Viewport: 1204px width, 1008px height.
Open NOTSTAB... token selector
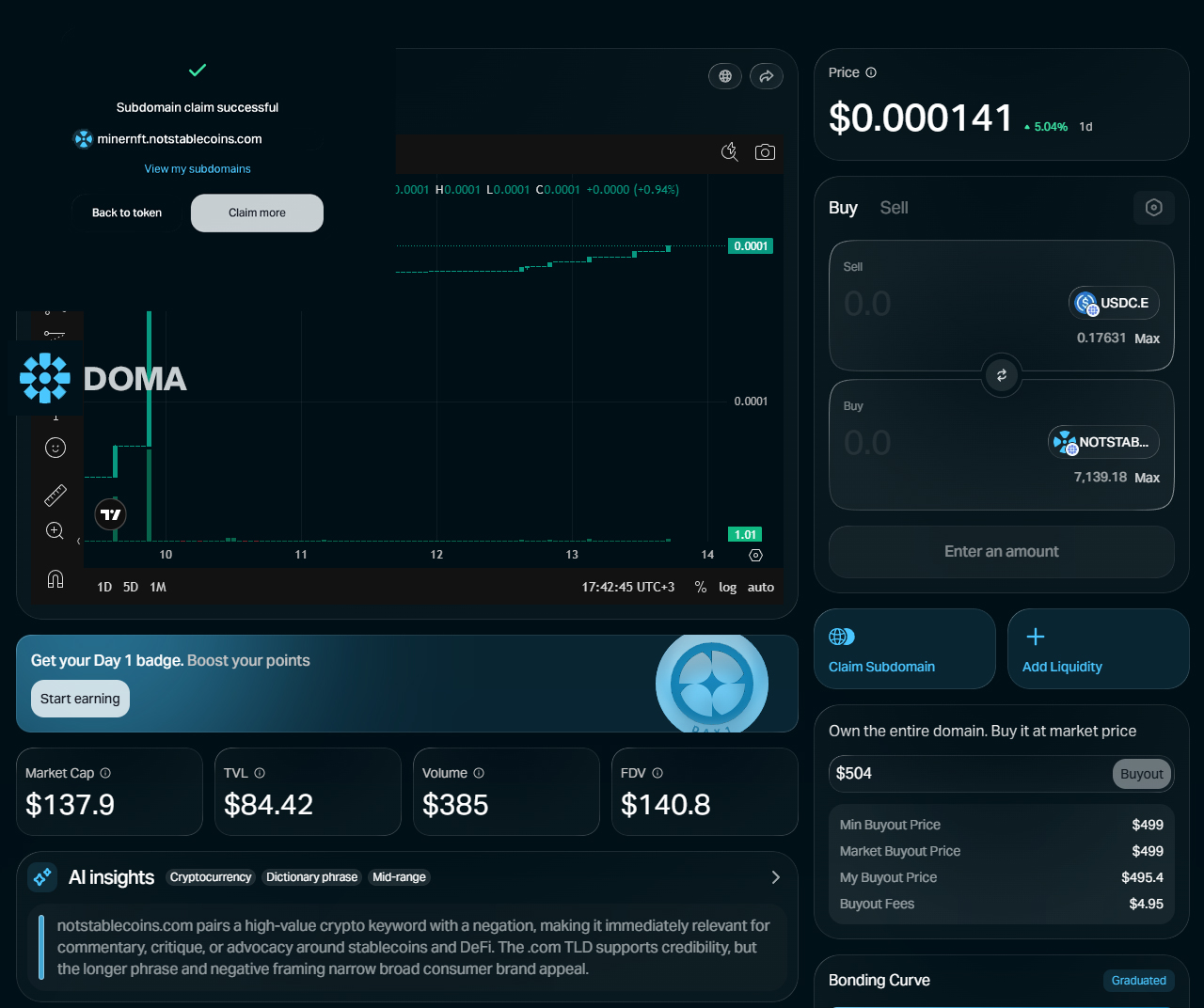(x=1103, y=442)
